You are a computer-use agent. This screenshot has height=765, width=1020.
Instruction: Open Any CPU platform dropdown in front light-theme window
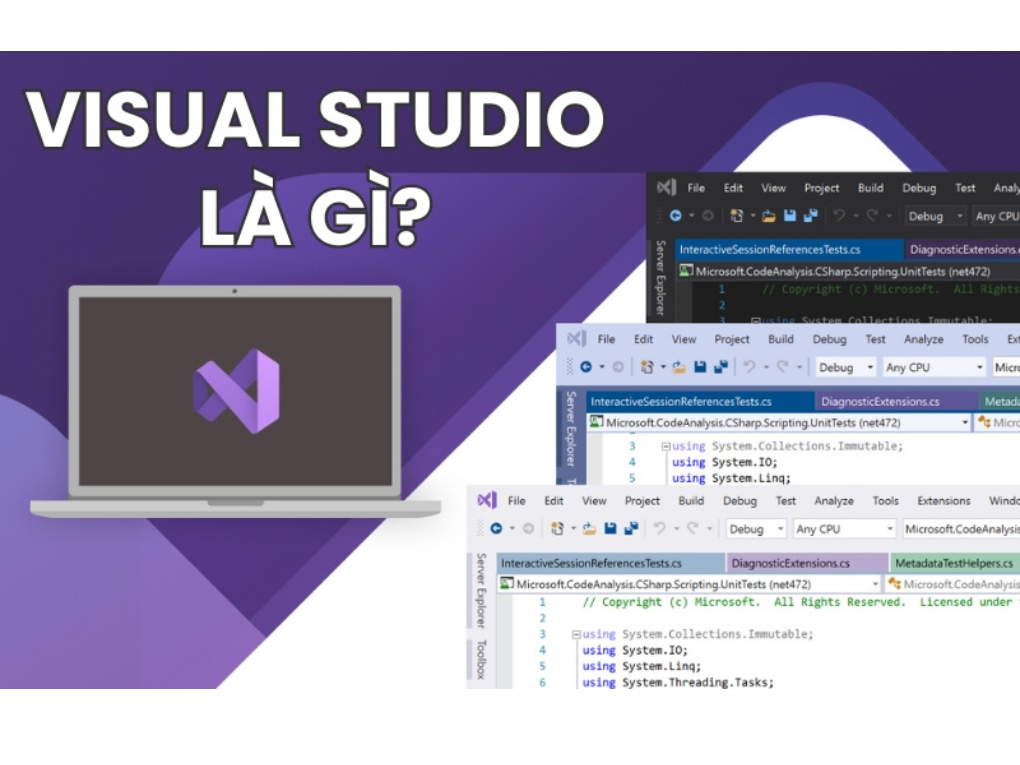coord(843,529)
